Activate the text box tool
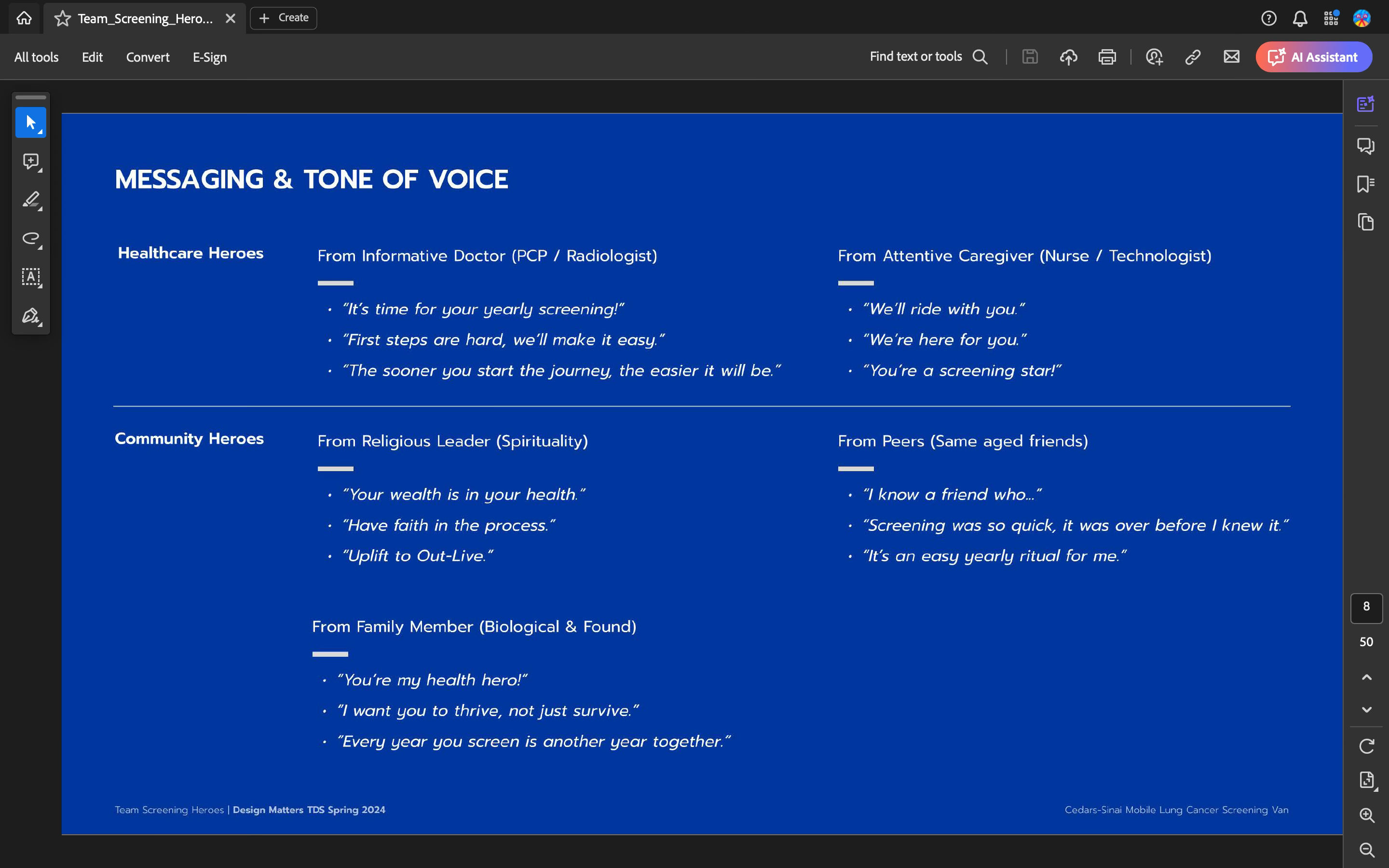The height and width of the screenshot is (868, 1389). point(30,277)
